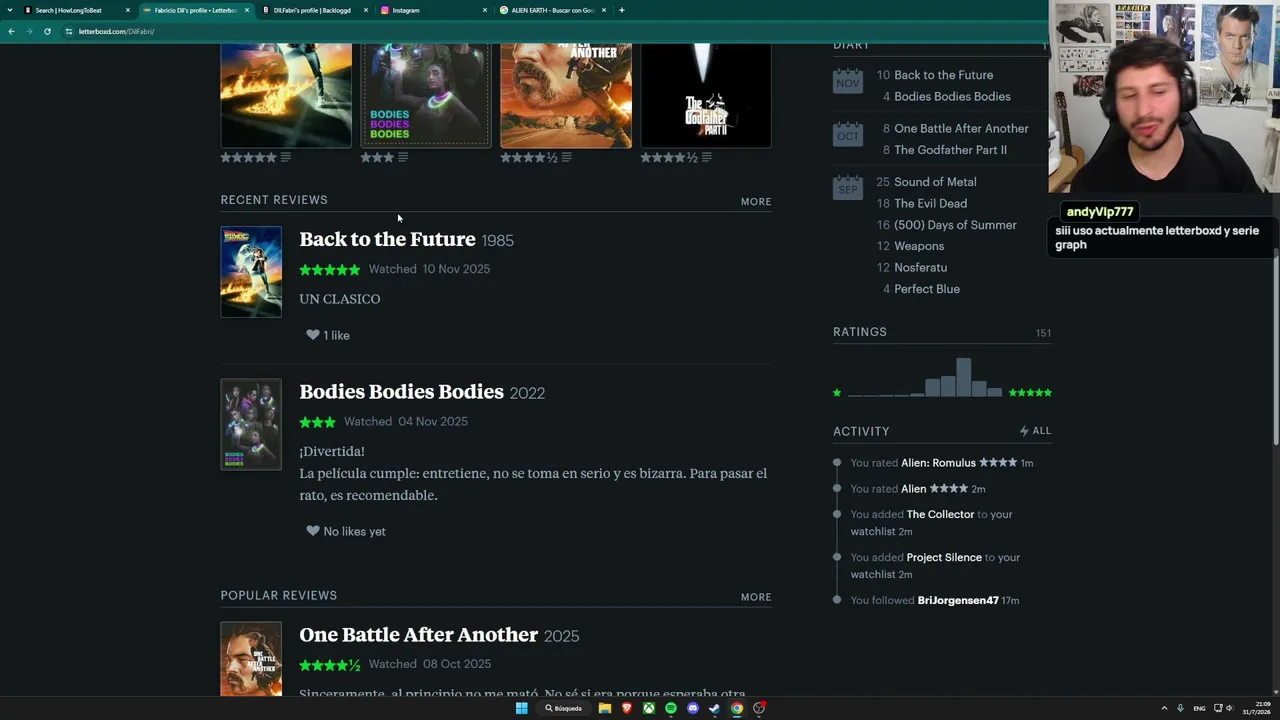Open BriJorgensen47 profile in activity

[958, 600]
